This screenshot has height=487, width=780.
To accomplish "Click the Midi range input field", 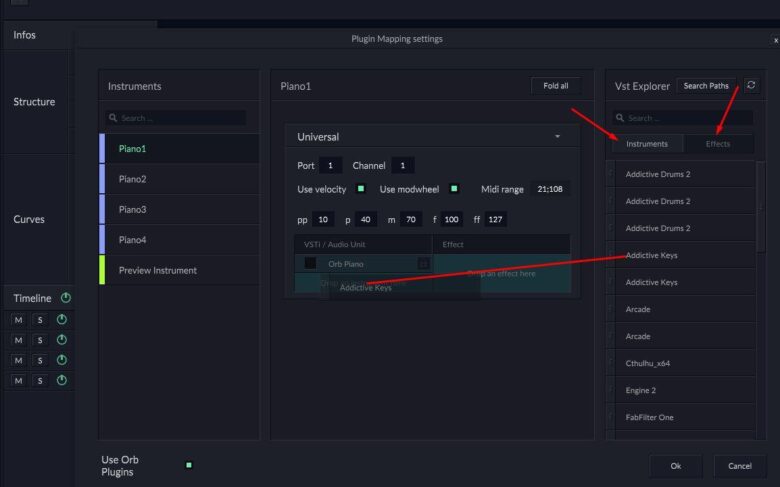I will coord(551,189).
